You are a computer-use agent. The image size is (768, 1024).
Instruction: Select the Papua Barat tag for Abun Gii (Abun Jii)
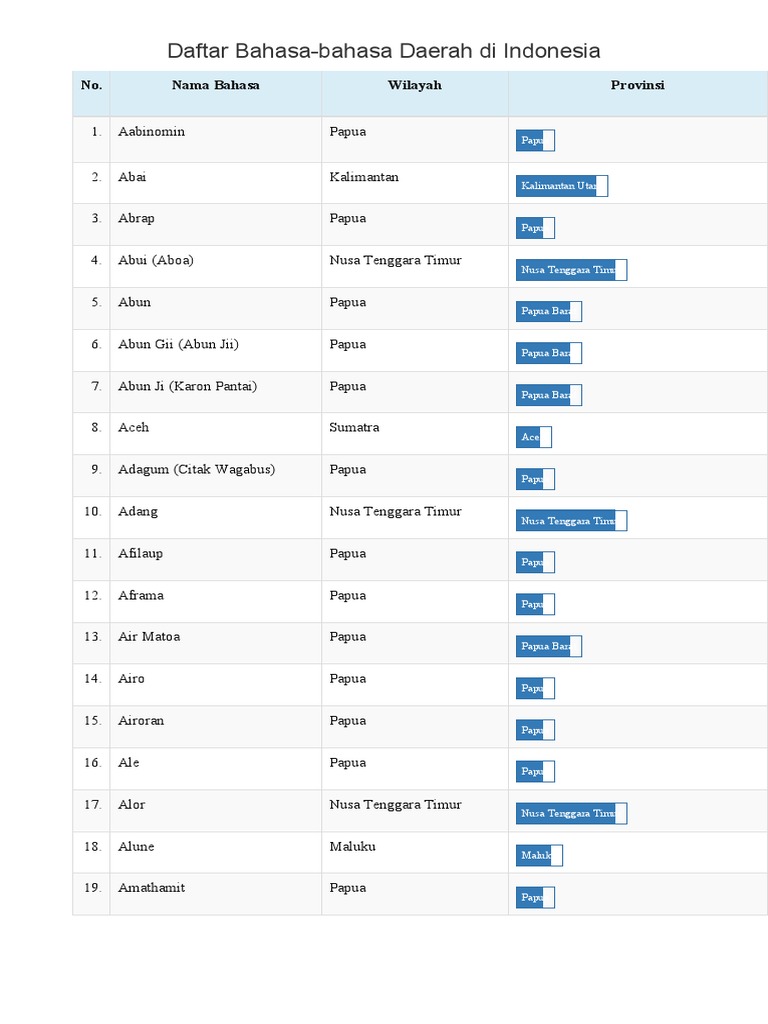[548, 353]
